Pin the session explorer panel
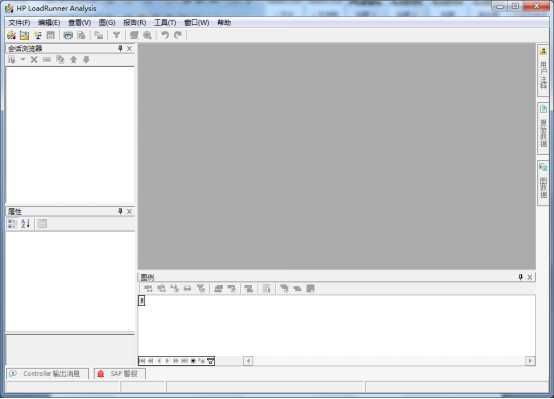The height and width of the screenshot is (399, 554). 120,48
